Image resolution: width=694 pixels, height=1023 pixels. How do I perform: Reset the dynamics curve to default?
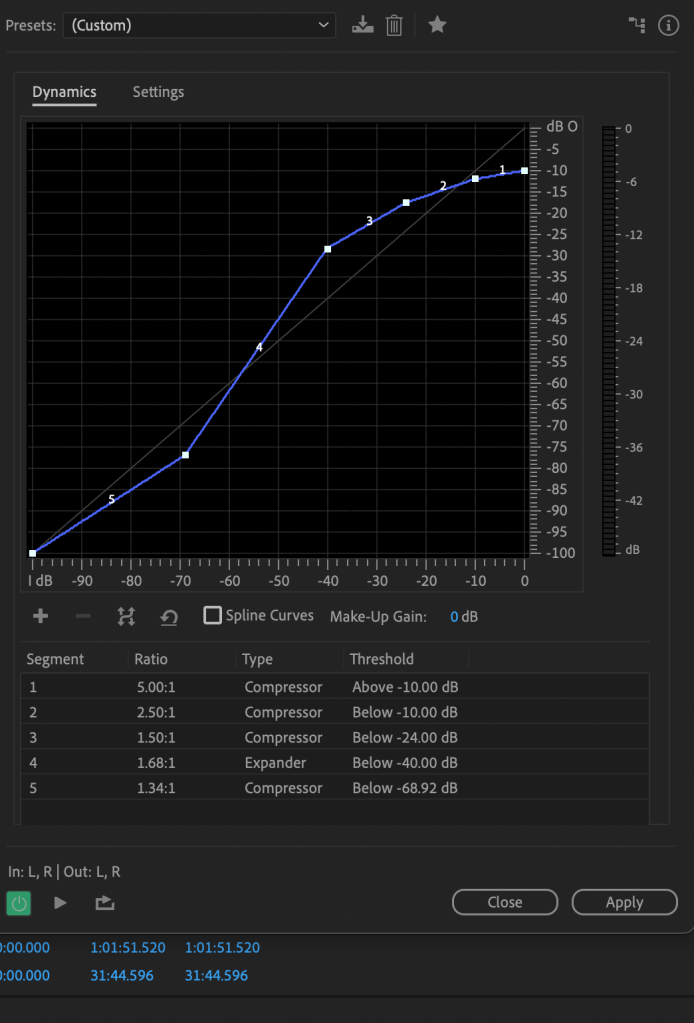pos(169,617)
